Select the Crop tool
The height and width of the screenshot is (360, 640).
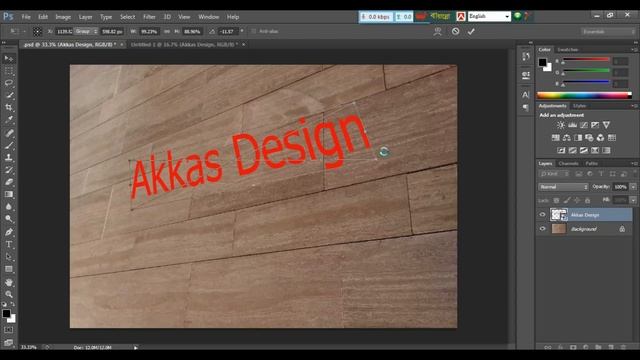click(9, 107)
